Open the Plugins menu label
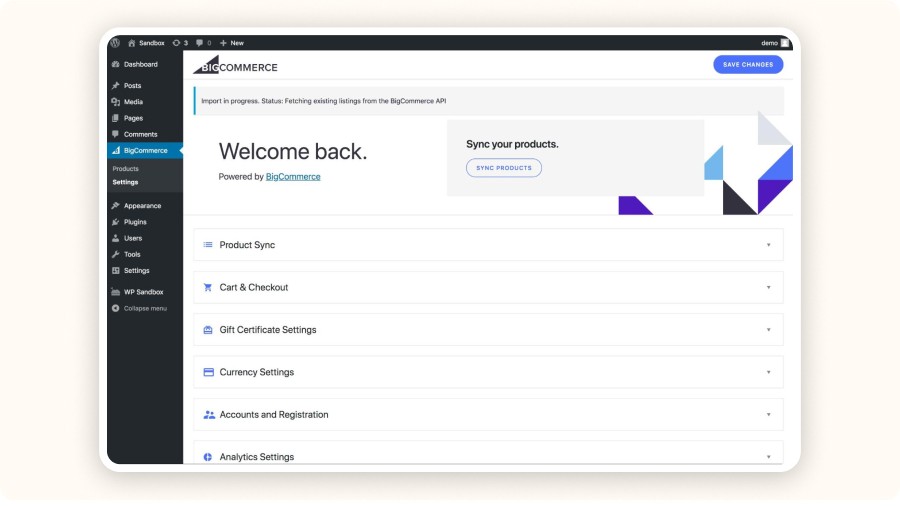This screenshot has width=900, height=508. click(135, 222)
